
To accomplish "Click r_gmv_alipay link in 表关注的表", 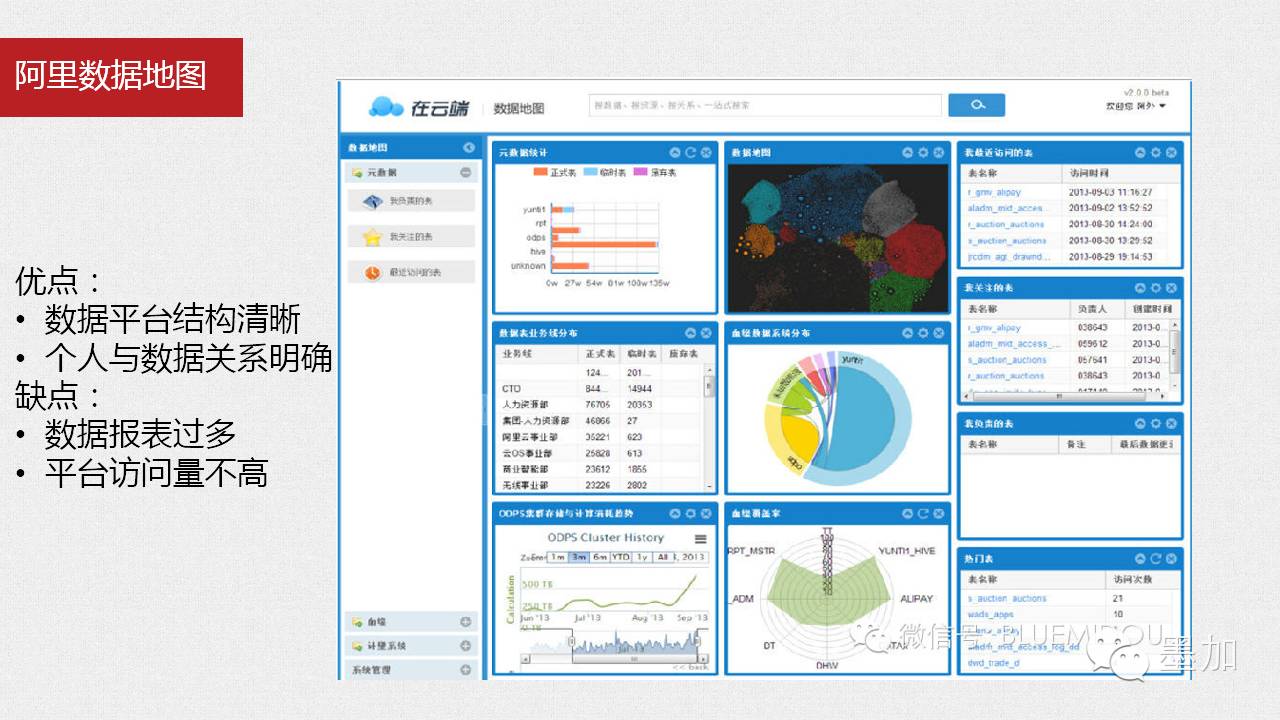I will 994,328.
